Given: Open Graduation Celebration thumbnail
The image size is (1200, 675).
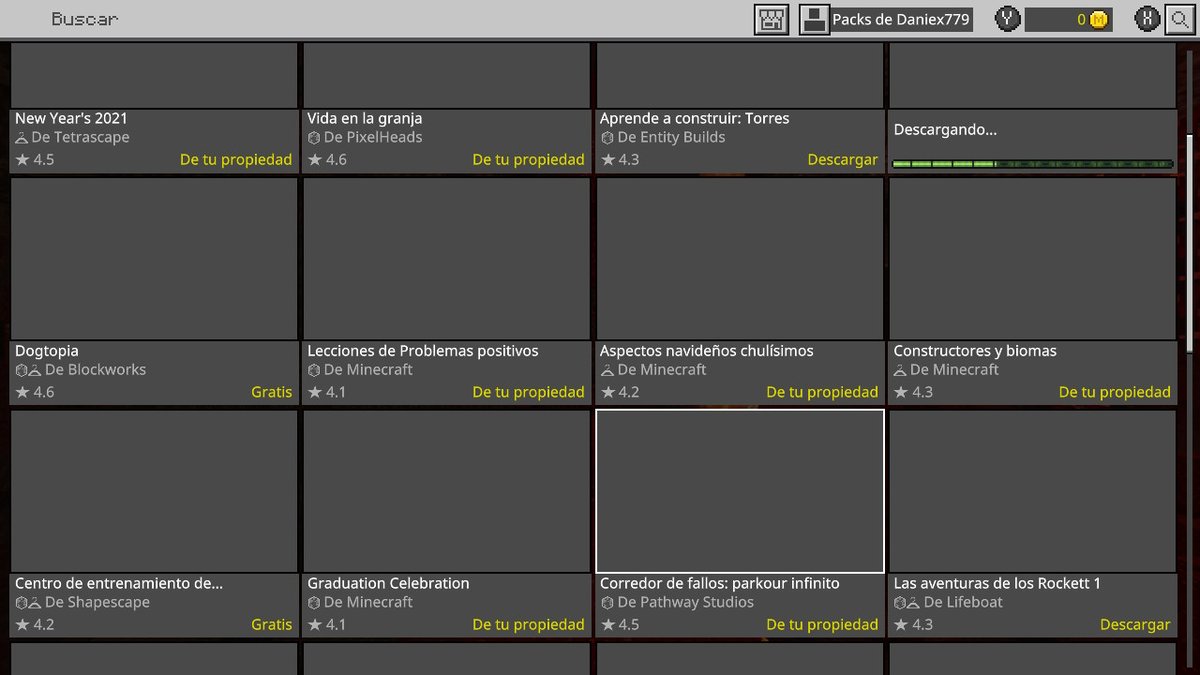Looking at the screenshot, I should [x=447, y=491].
